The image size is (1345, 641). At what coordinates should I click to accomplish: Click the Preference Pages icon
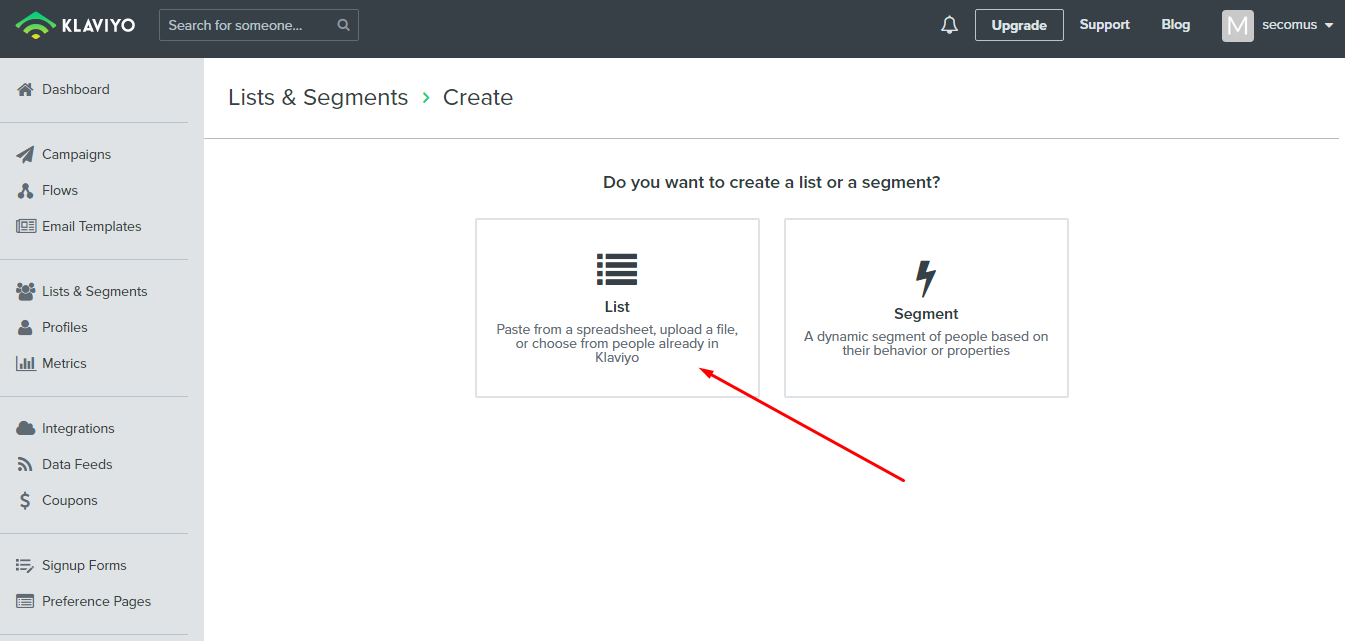tap(26, 601)
